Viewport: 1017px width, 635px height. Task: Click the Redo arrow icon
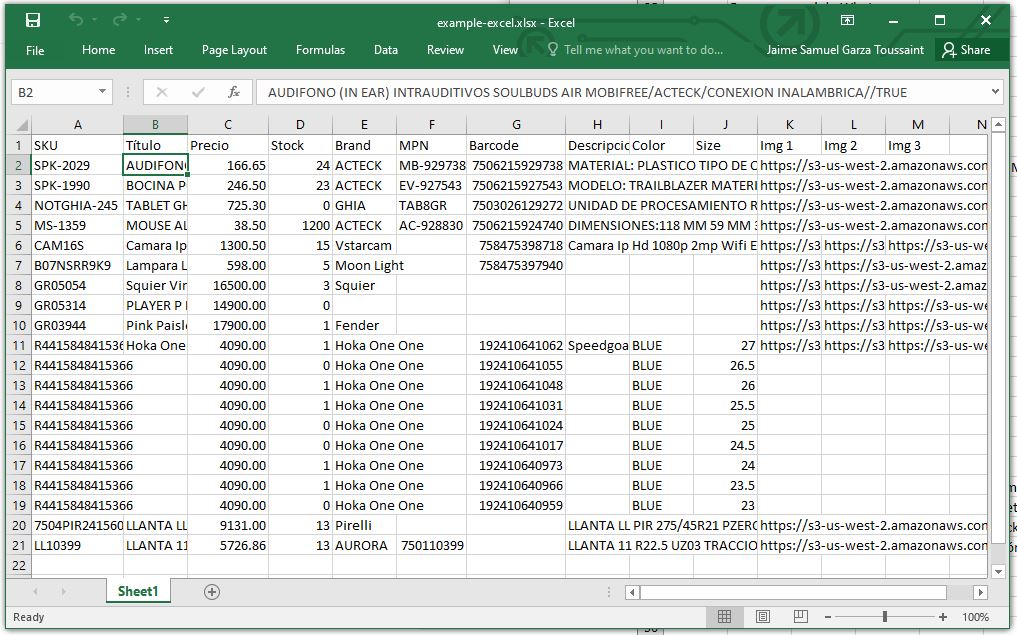119,20
